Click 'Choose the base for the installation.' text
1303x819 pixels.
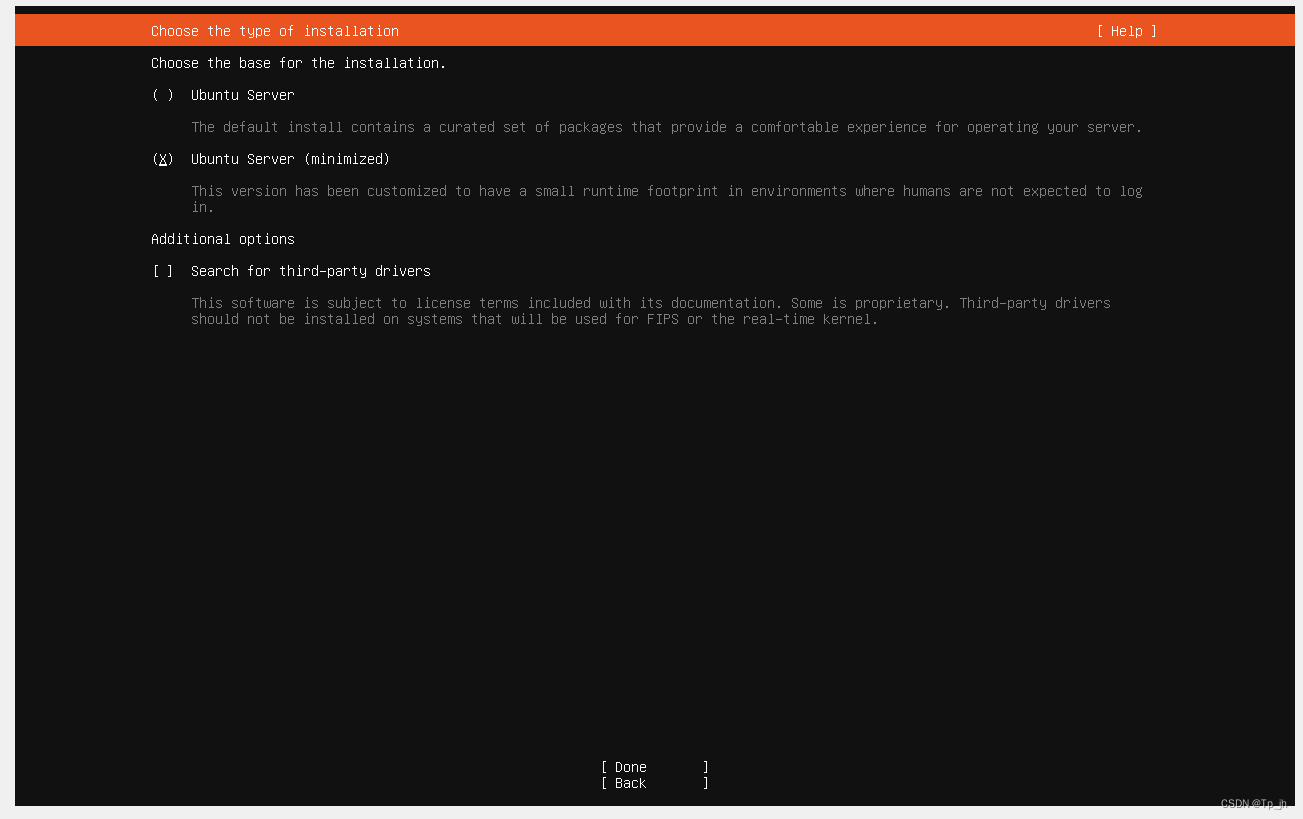coord(299,63)
